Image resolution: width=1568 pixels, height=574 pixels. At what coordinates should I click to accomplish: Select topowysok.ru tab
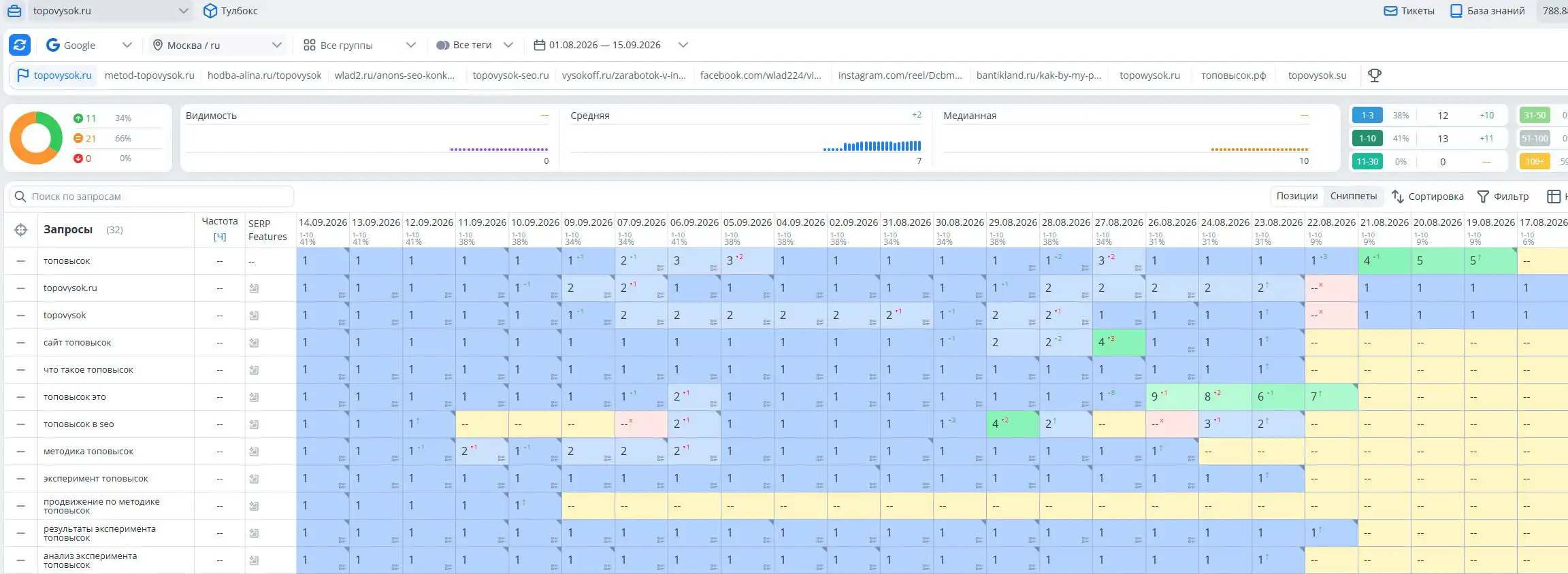pos(1149,75)
